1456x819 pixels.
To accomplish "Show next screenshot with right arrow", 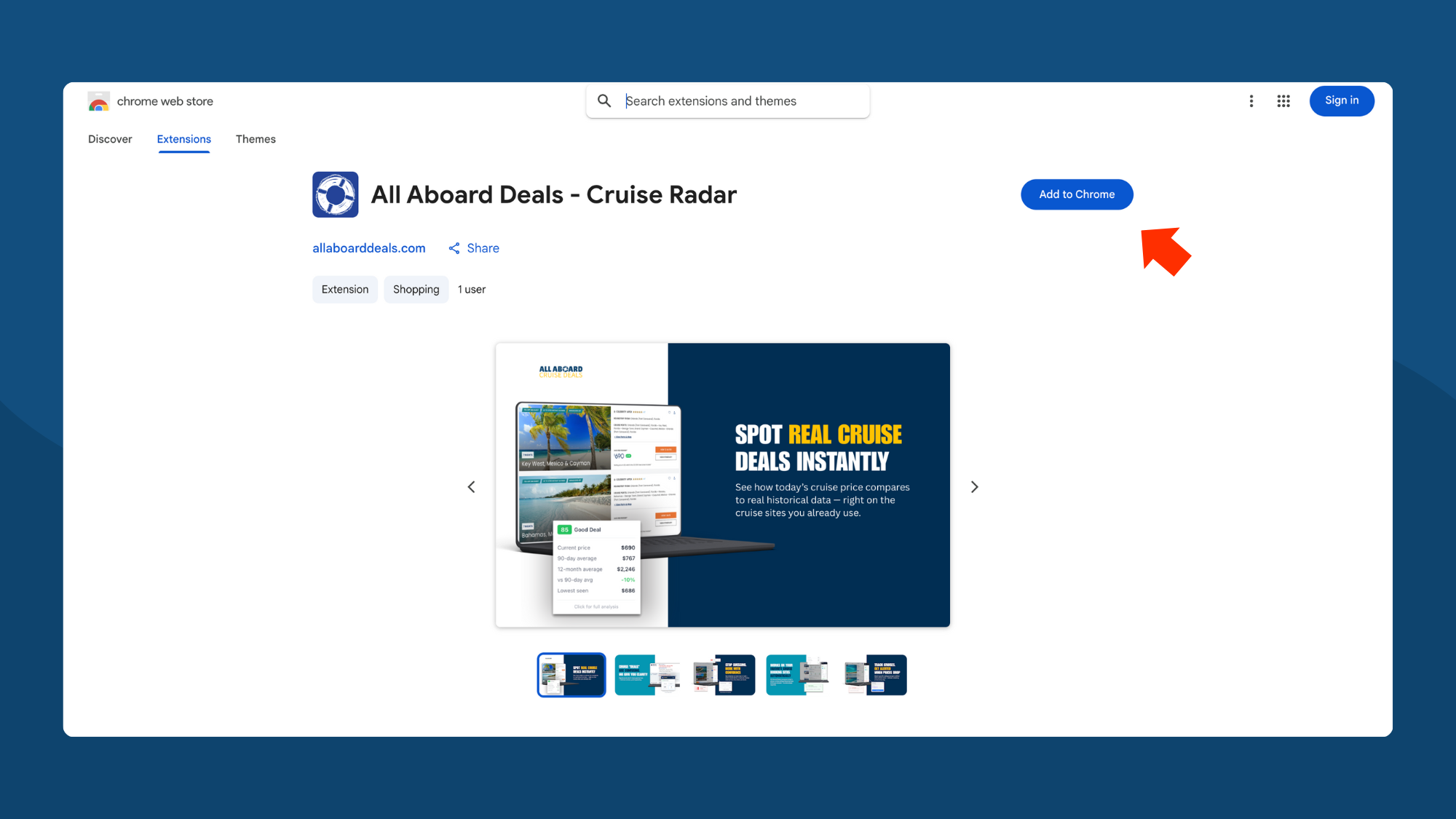I will (x=975, y=487).
